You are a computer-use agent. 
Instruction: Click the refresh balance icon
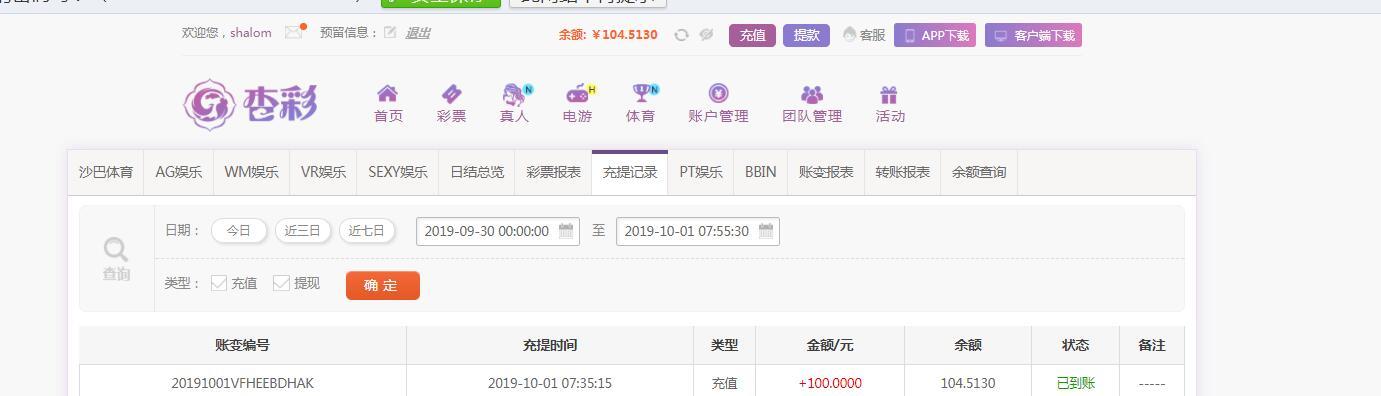(x=681, y=35)
